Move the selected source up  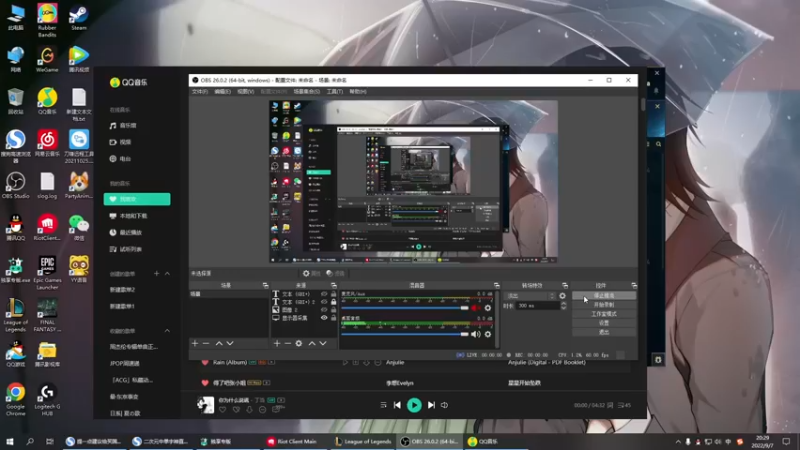[x=312, y=343]
